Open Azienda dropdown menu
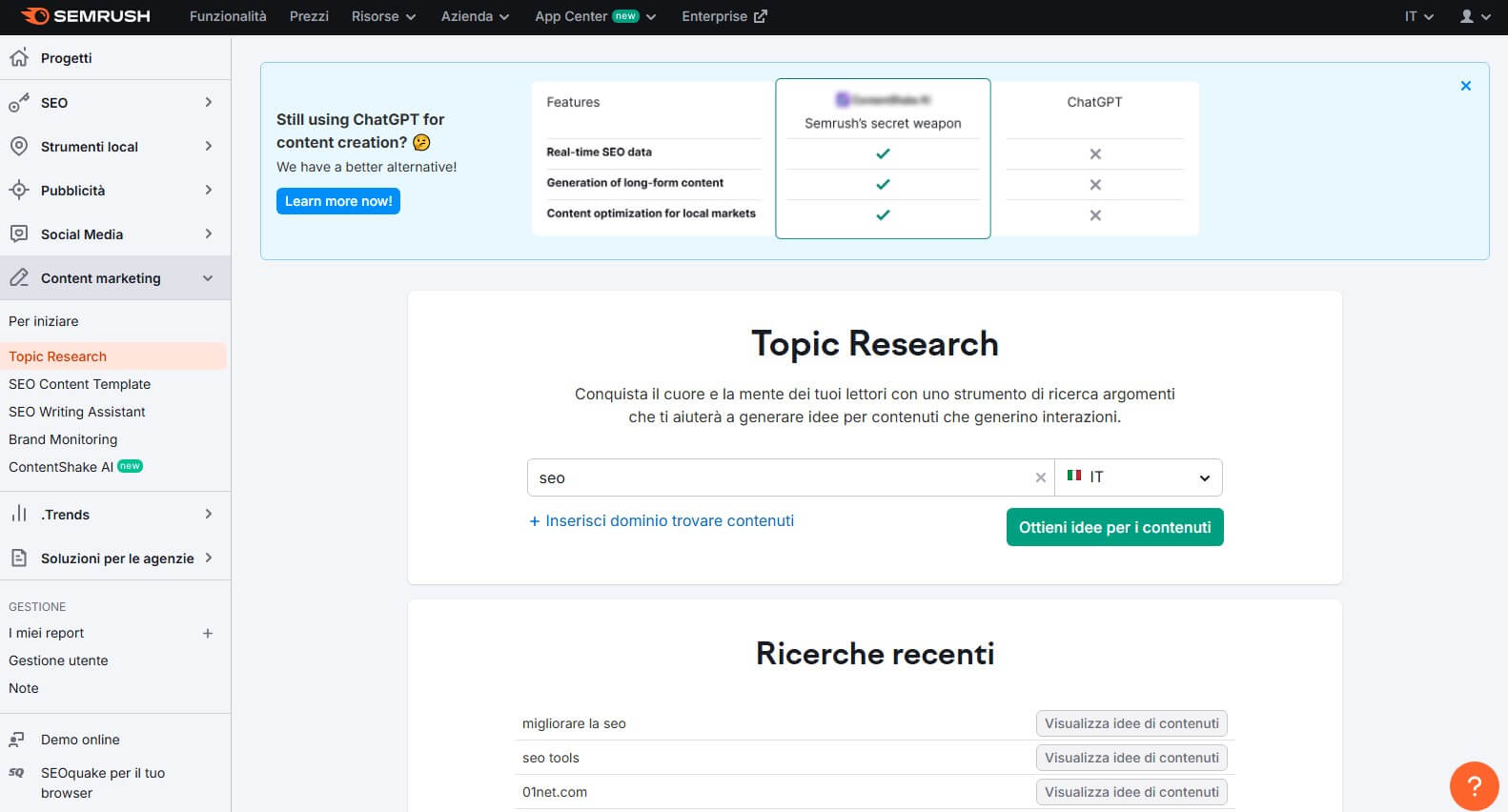The height and width of the screenshot is (812, 1508). (475, 16)
